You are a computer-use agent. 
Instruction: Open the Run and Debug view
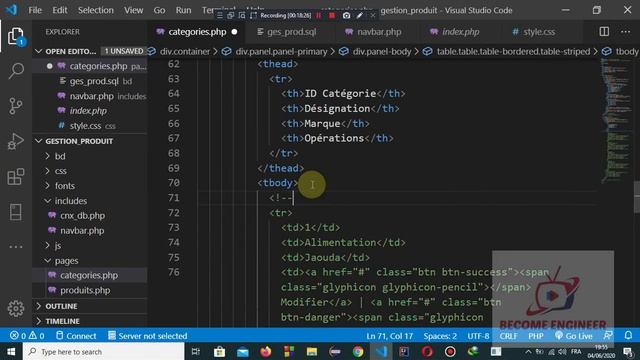coord(16,141)
